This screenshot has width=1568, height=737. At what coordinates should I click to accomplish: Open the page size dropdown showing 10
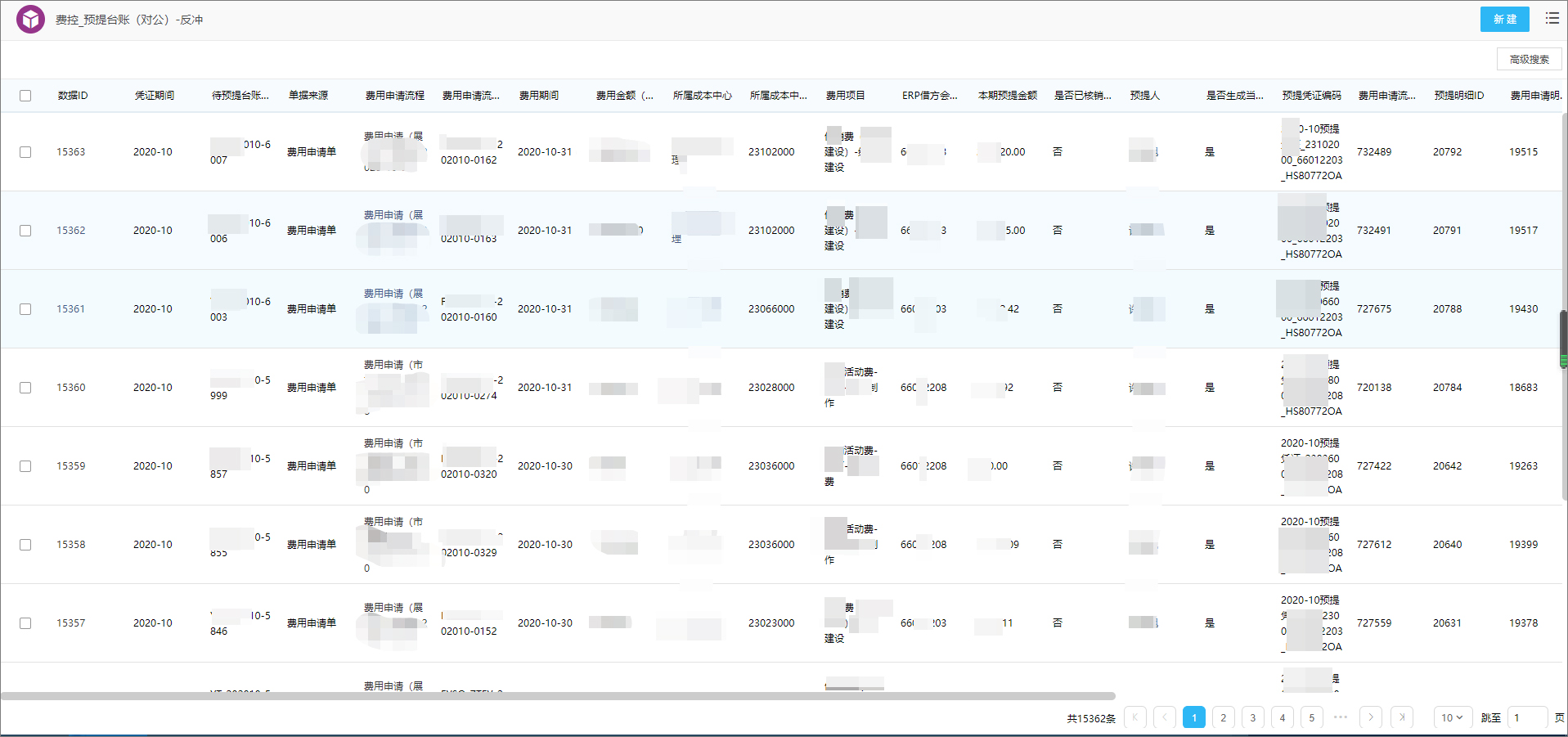(1453, 717)
